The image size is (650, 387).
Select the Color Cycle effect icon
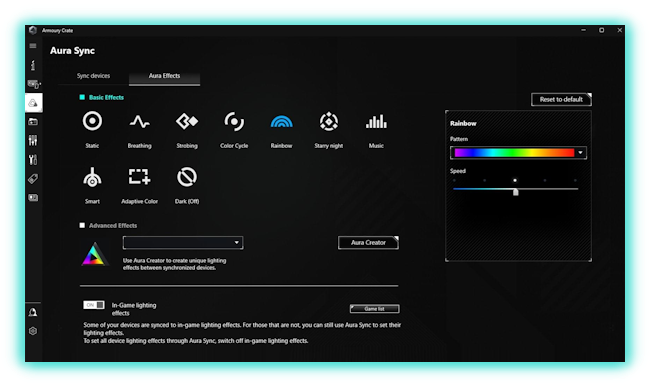[234, 121]
